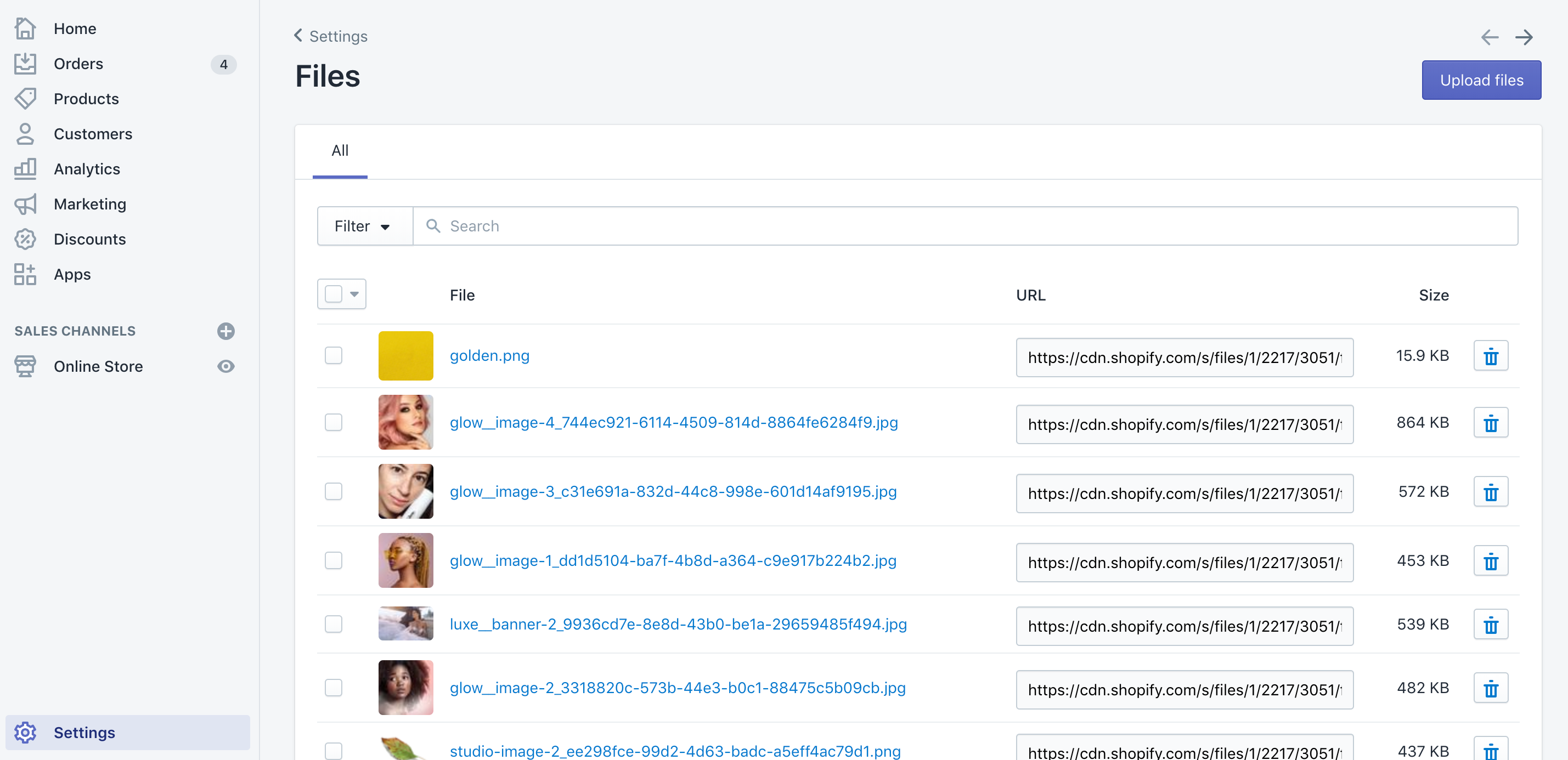The width and height of the screenshot is (1568, 760).
Task: Tick the checkbox for golden.png
Action: (334, 355)
